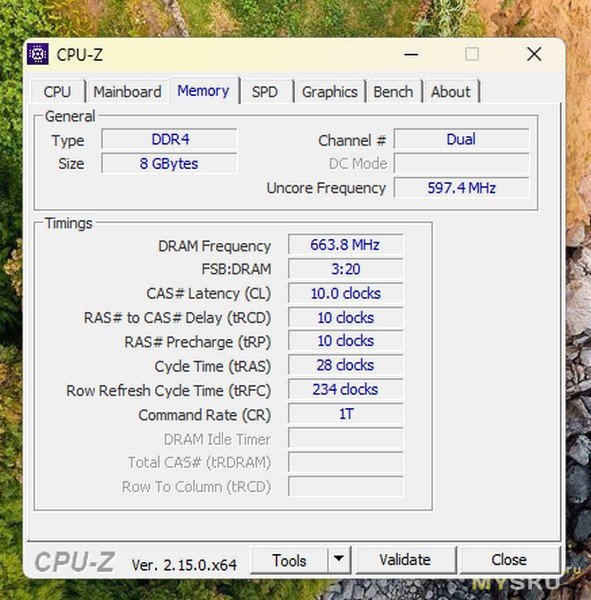591x600 pixels.
Task: Click the 234 clocks tRFC value
Action: pos(345,390)
